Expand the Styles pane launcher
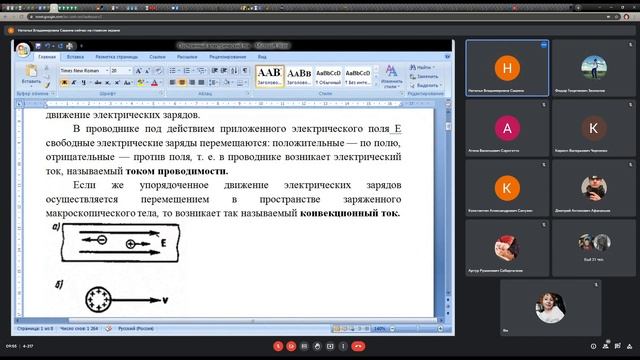Screen dimensions: 640x360 coord(402,94)
